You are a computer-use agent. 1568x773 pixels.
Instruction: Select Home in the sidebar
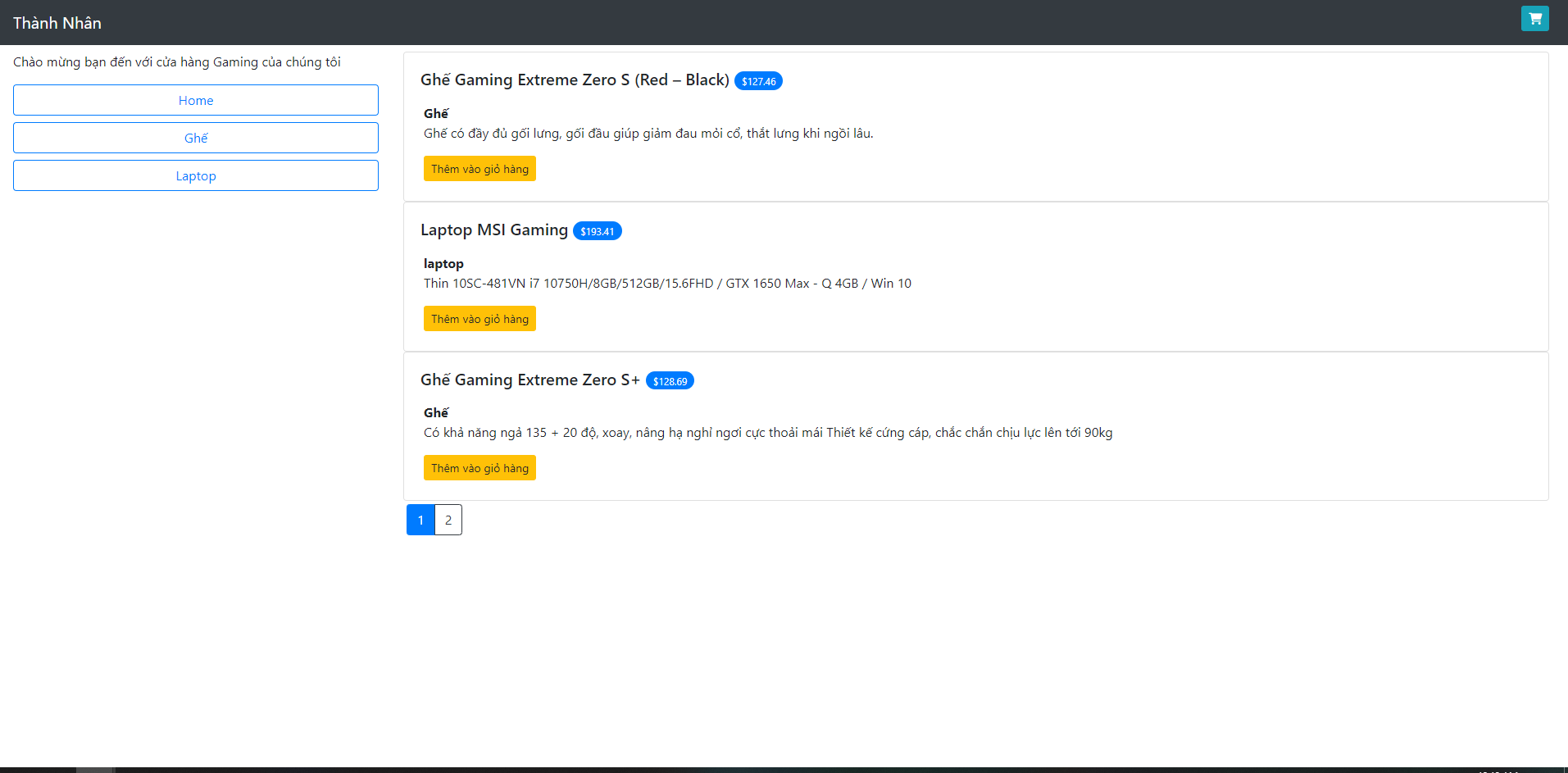pos(195,100)
